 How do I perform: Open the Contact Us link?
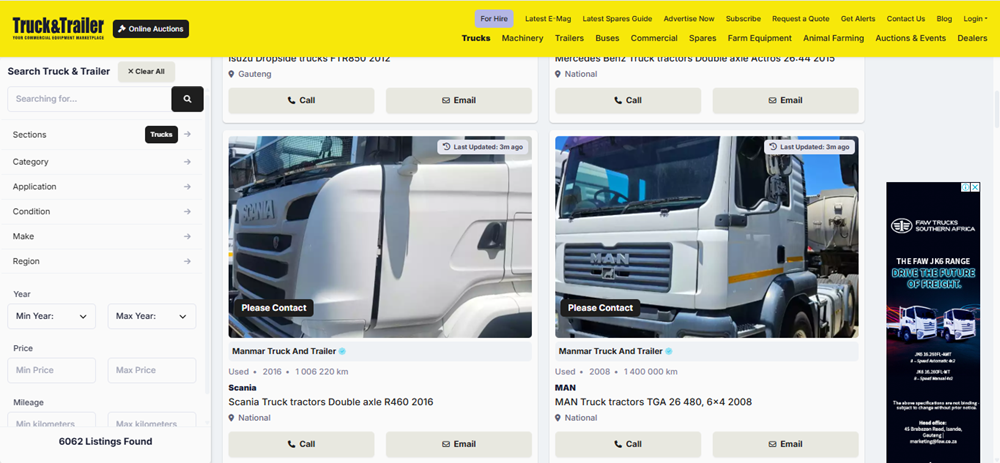906,19
